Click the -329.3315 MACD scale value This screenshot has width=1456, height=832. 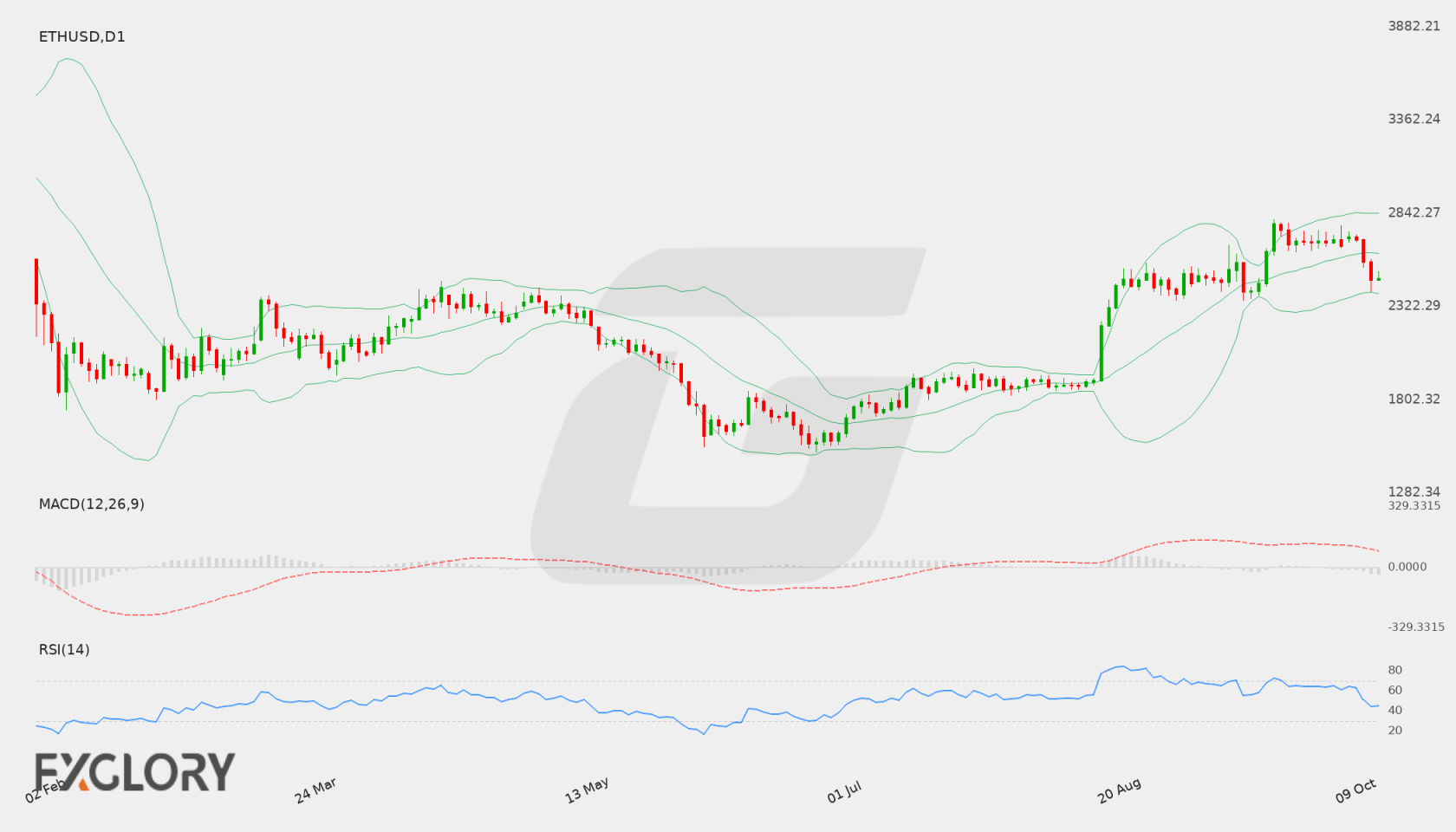tap(1416, 627)
